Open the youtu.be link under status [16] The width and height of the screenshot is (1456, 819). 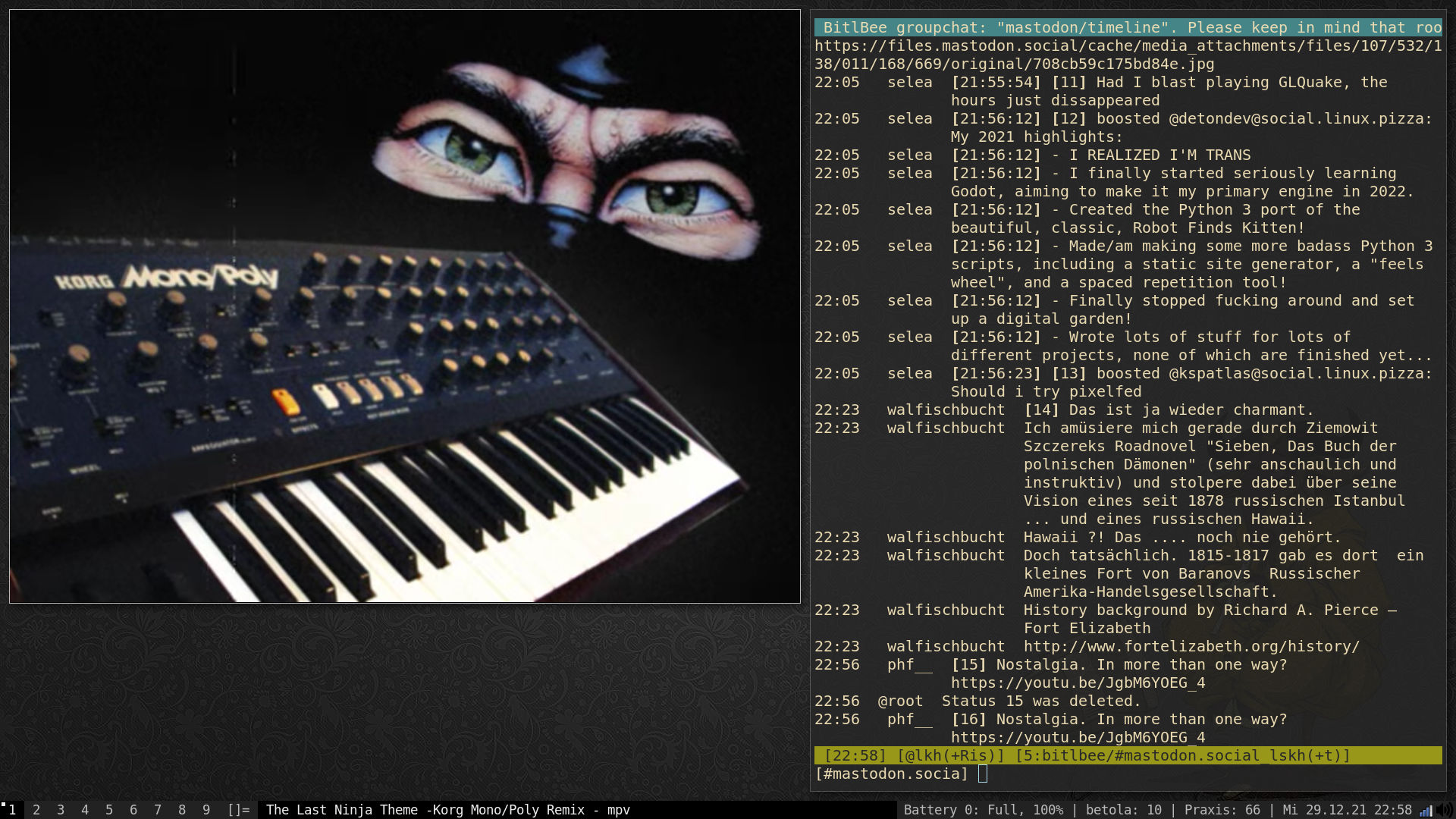click(x=1078, y=737)
